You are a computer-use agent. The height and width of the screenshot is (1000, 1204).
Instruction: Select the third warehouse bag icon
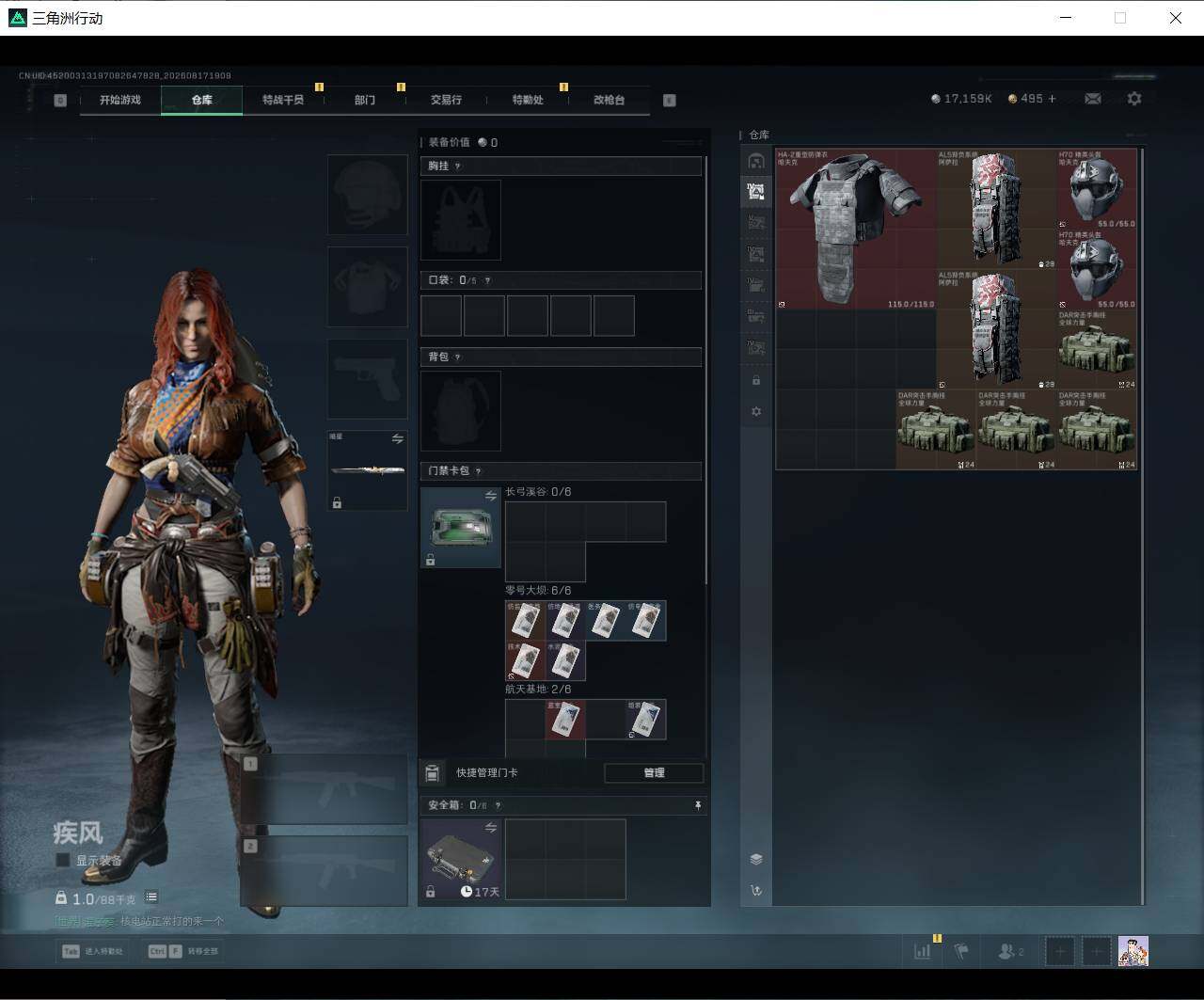[756, 223]
